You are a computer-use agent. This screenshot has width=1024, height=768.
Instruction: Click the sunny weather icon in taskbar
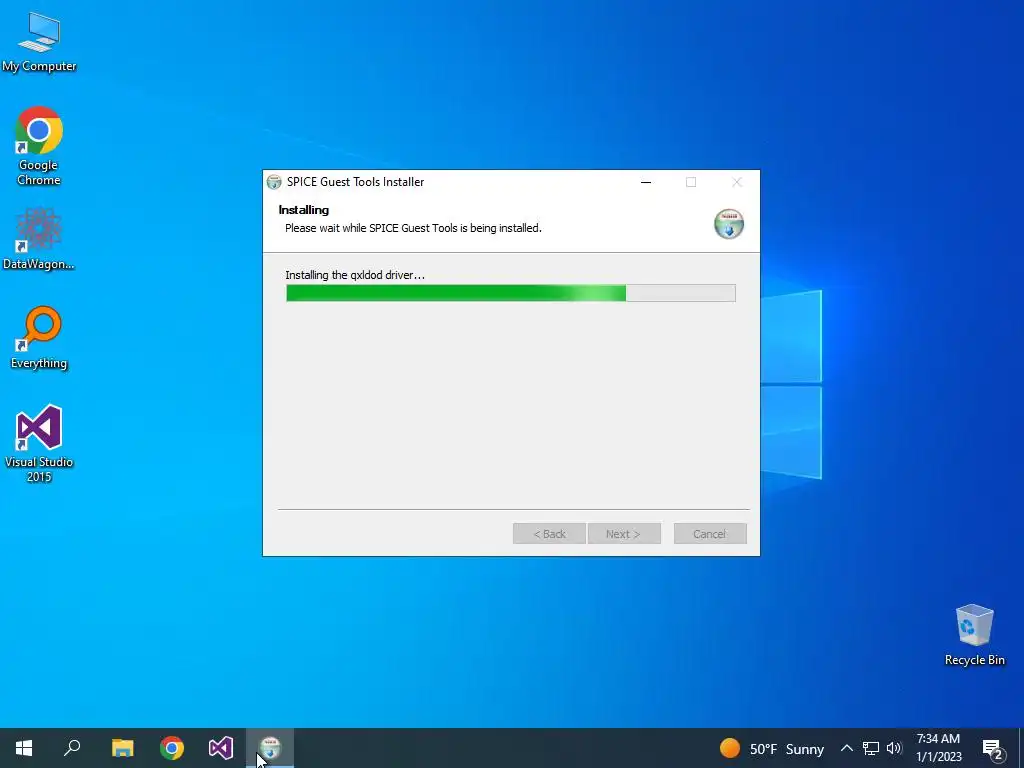[729, 748]
